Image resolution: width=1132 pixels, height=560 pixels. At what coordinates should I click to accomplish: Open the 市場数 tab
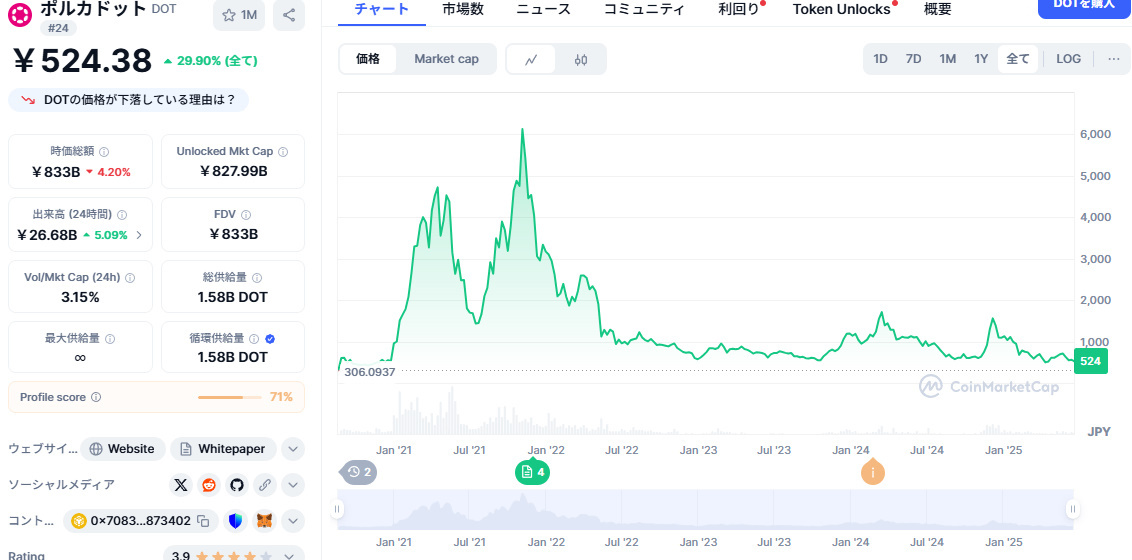tap(463, 9)
